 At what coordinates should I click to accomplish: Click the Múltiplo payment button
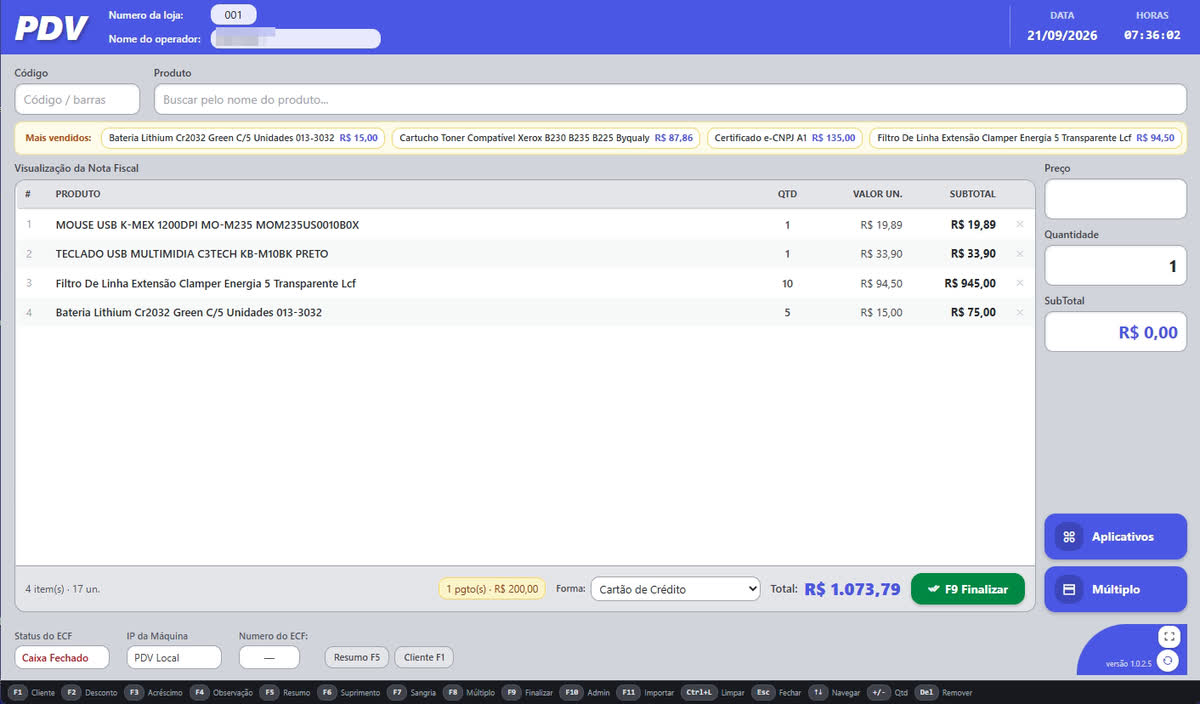1115,590
